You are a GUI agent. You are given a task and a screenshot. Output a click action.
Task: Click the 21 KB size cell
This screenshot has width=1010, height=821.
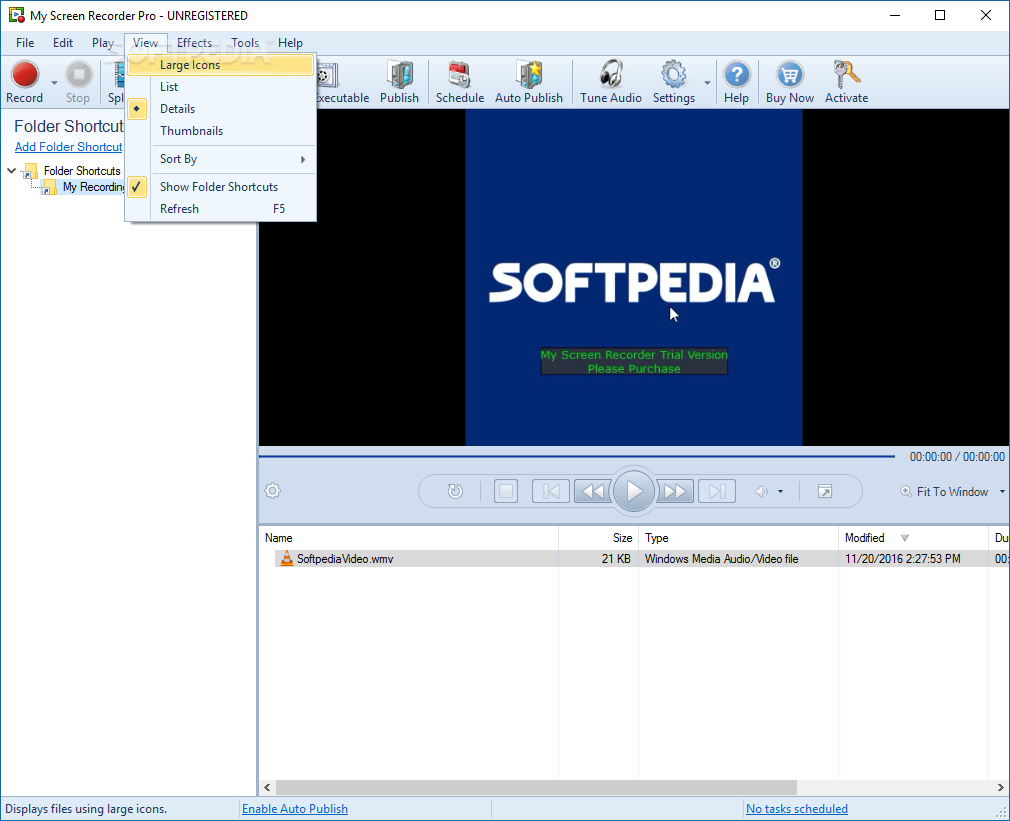[x=616, y=559]
